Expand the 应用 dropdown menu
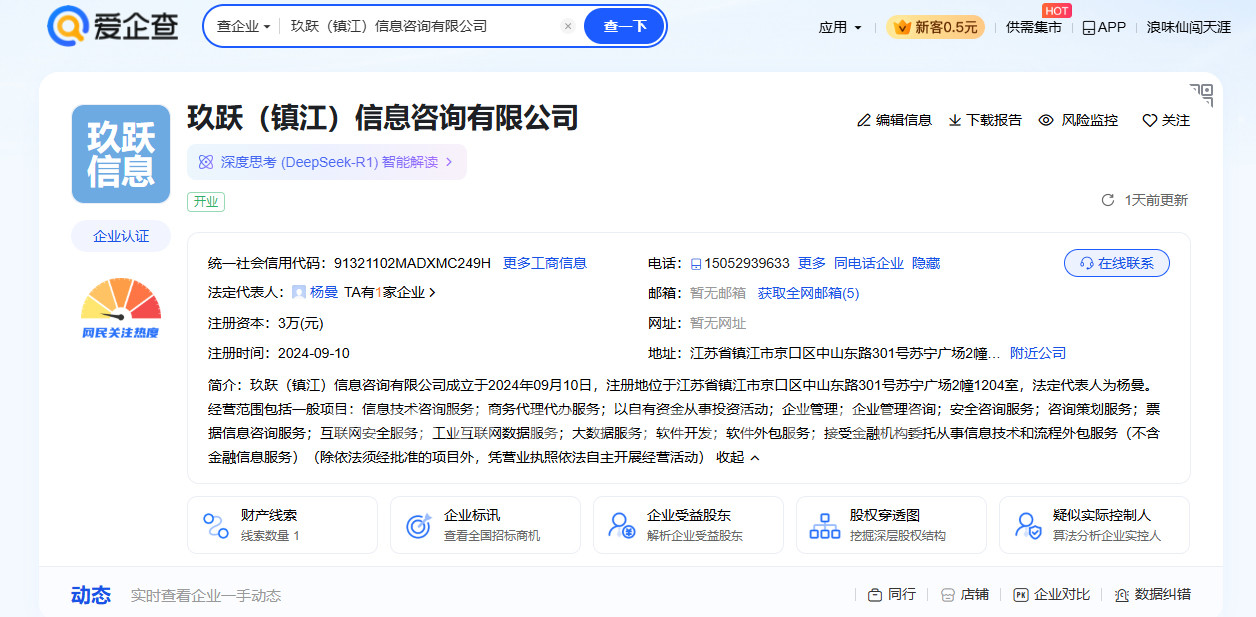Viewport: 1256px width, 617px height. (840, 28)
